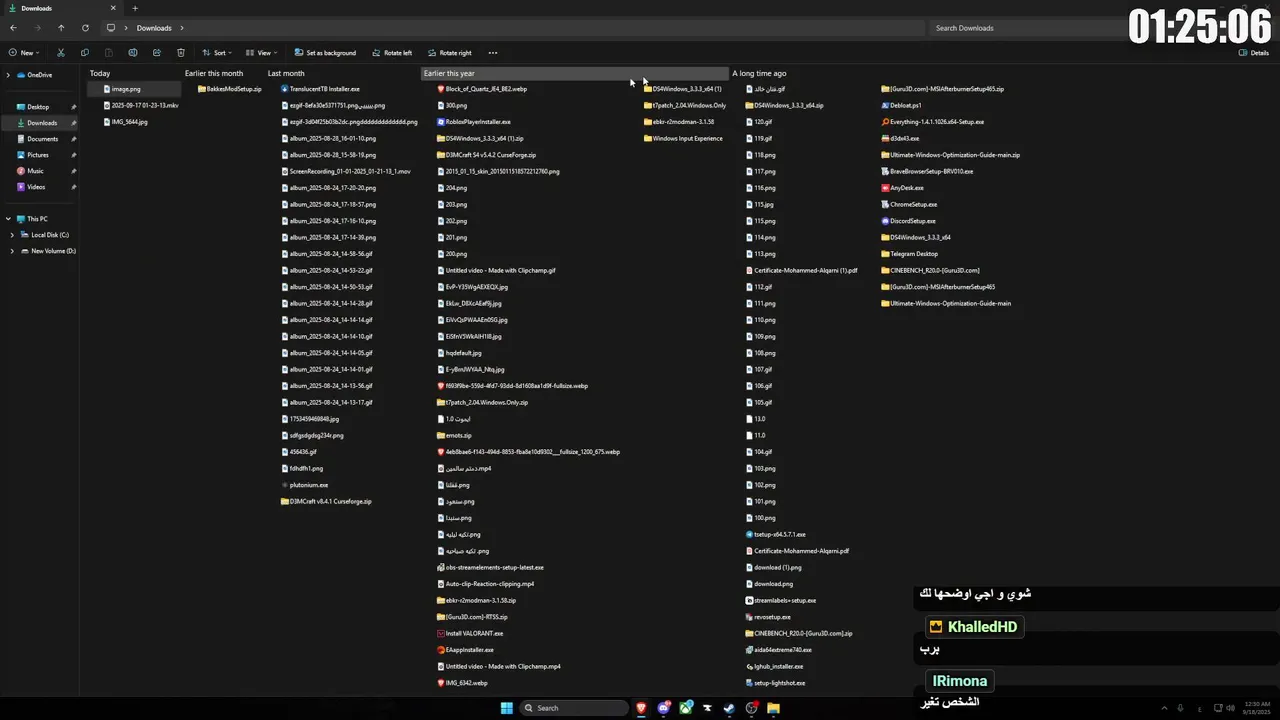Select plutonium.exe file

(304, 485)
